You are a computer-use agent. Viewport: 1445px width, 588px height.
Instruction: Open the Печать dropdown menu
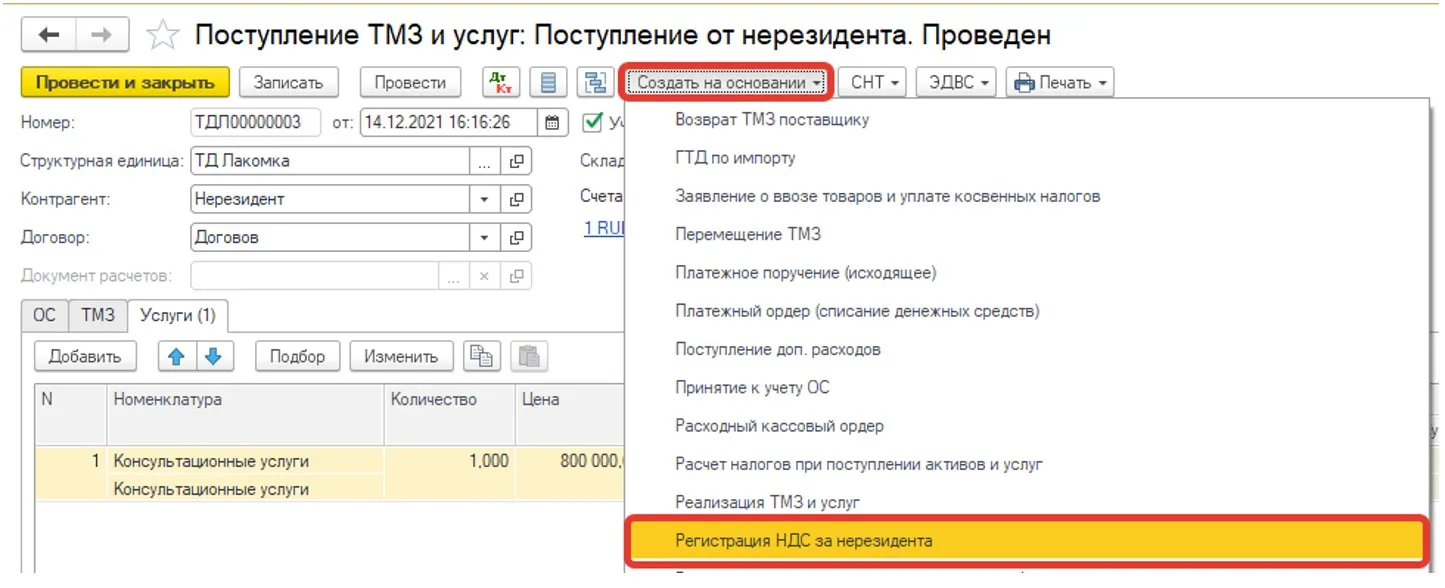(1059, 83)
